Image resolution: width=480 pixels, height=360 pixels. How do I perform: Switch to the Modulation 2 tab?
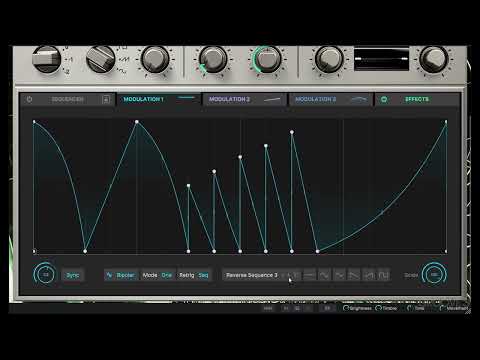click(245, 99)
